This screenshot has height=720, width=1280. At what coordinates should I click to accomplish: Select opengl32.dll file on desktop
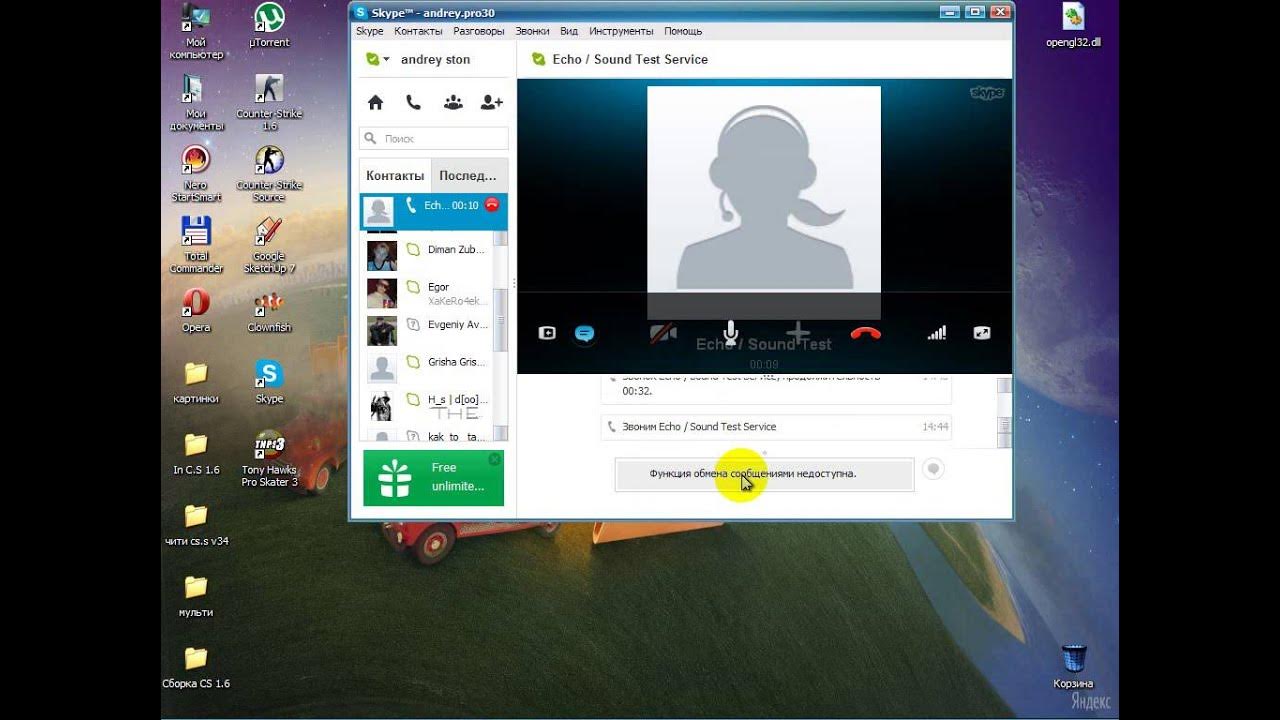click(x=1073, y=27)
